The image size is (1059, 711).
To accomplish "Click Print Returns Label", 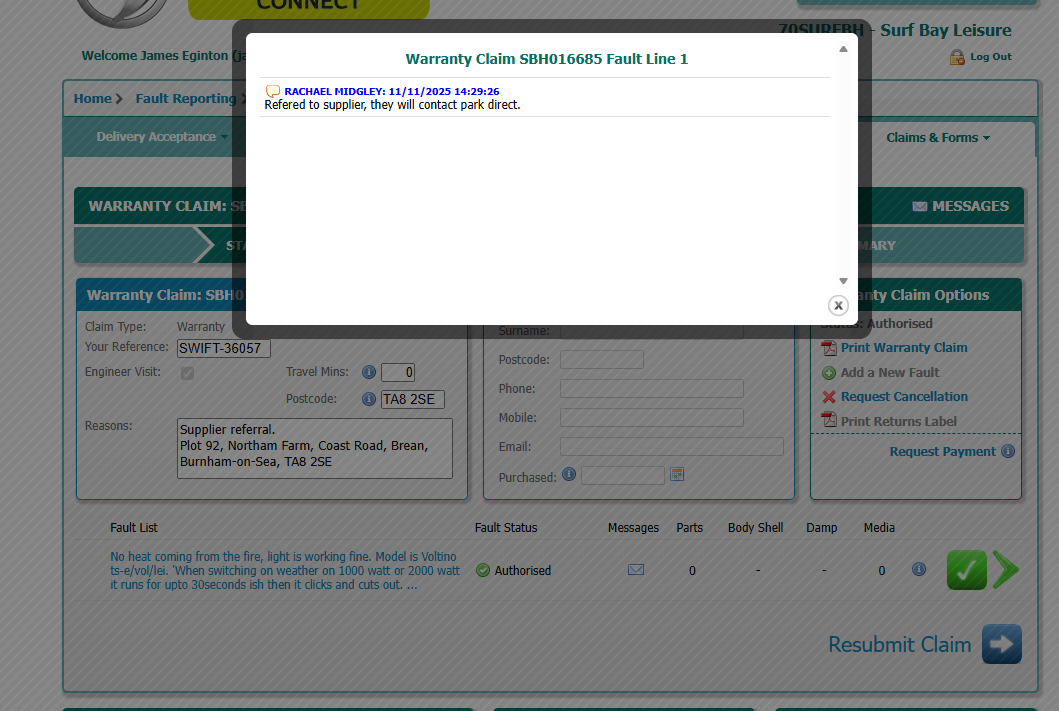I will 898,421.
